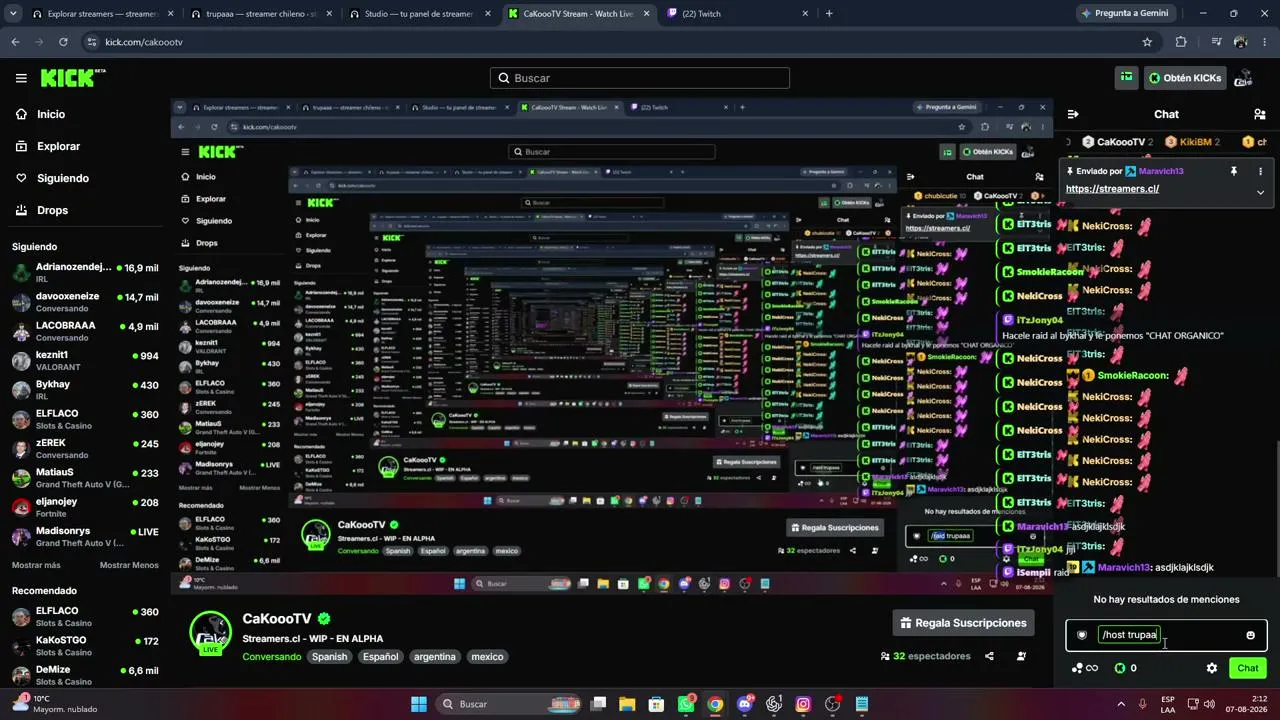The width and height of the screenshot is (1280, 720).
Task: Click the CaKoooTV channel avatar
Action: click(x=210, y=632)
